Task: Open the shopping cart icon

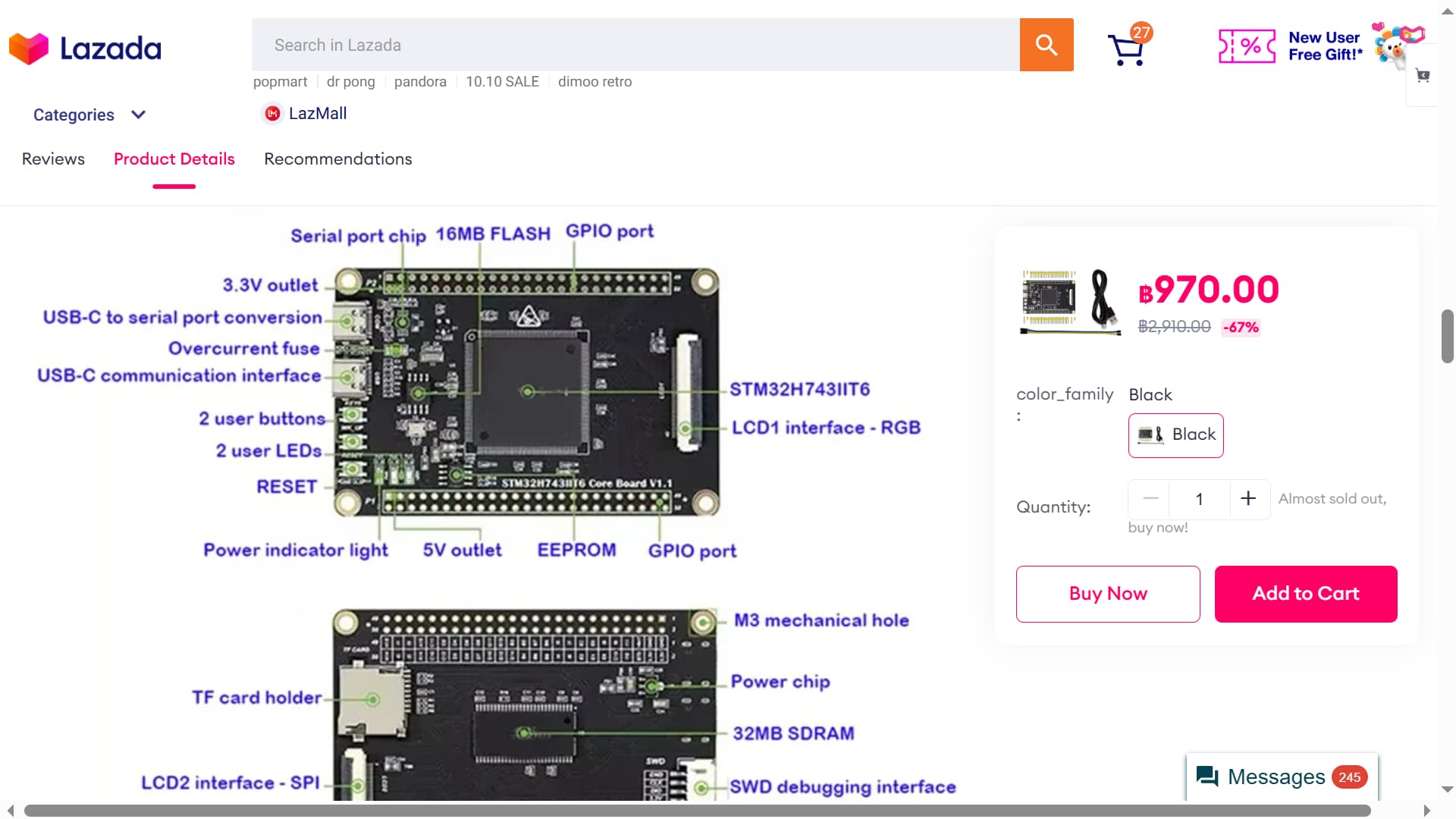Action: 1126,49
